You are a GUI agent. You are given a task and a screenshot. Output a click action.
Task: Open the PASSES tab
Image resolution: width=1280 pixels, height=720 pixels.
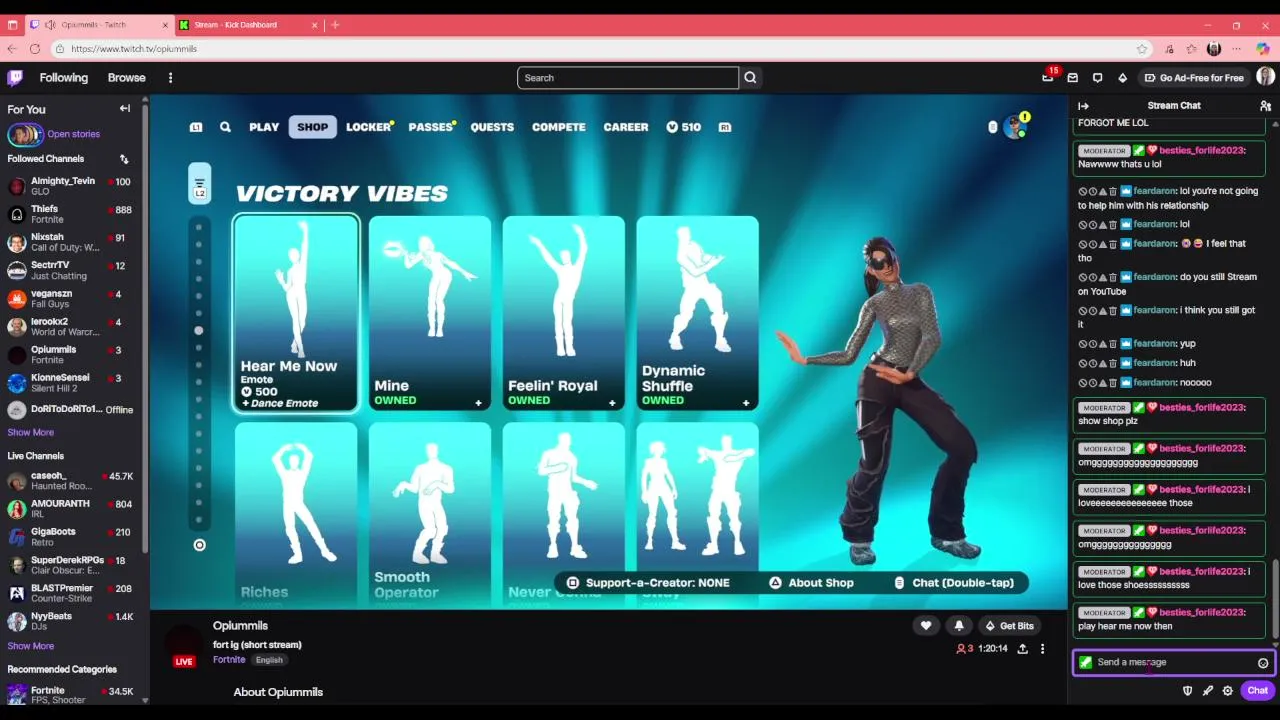point(430,127)
